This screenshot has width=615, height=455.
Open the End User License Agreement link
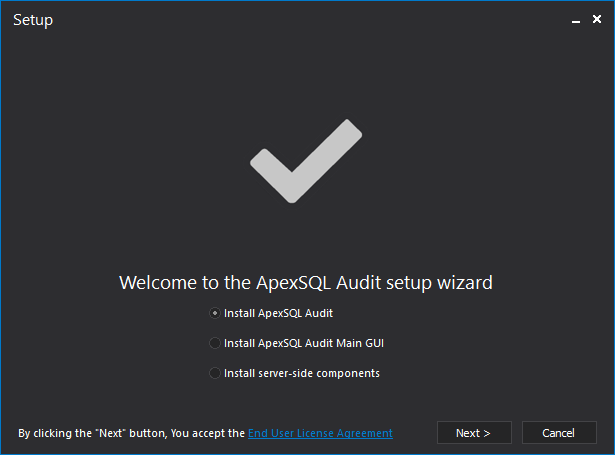coord(320,433)
